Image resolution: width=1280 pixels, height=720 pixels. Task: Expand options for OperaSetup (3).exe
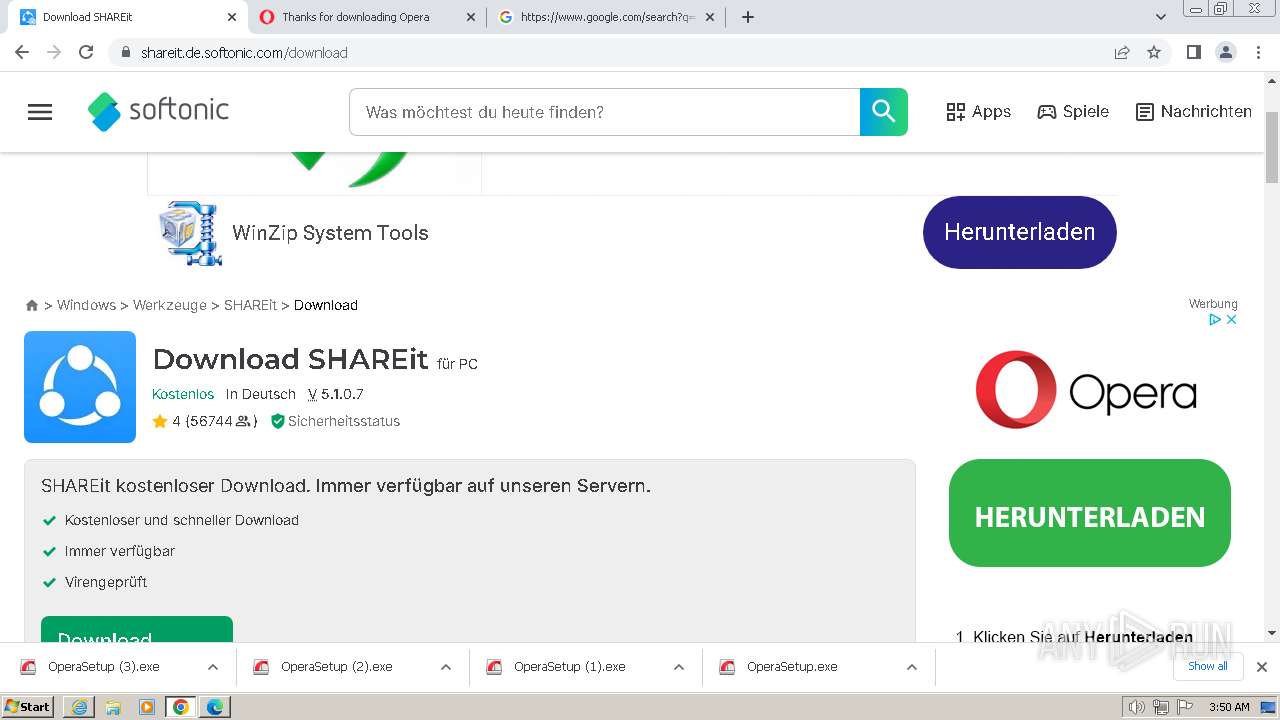(x=213, y=667)
